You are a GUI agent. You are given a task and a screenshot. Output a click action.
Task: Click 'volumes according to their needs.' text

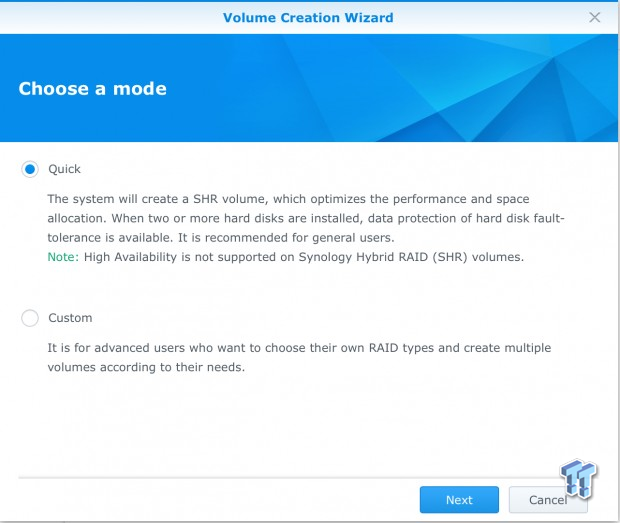click(146, 367)
